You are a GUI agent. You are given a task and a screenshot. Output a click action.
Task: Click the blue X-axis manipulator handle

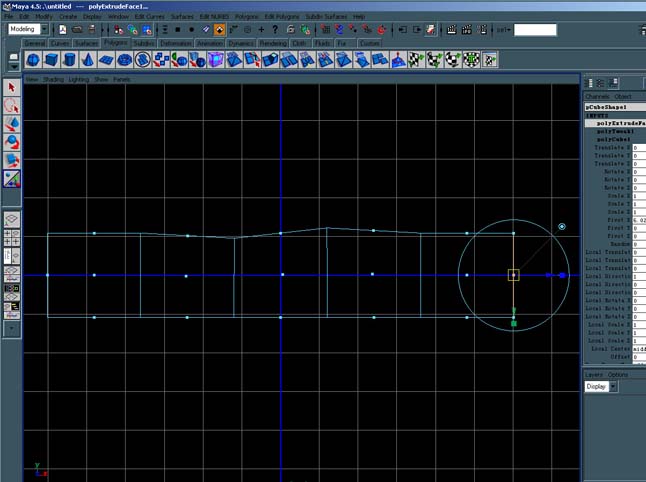[x=562, y=275]
